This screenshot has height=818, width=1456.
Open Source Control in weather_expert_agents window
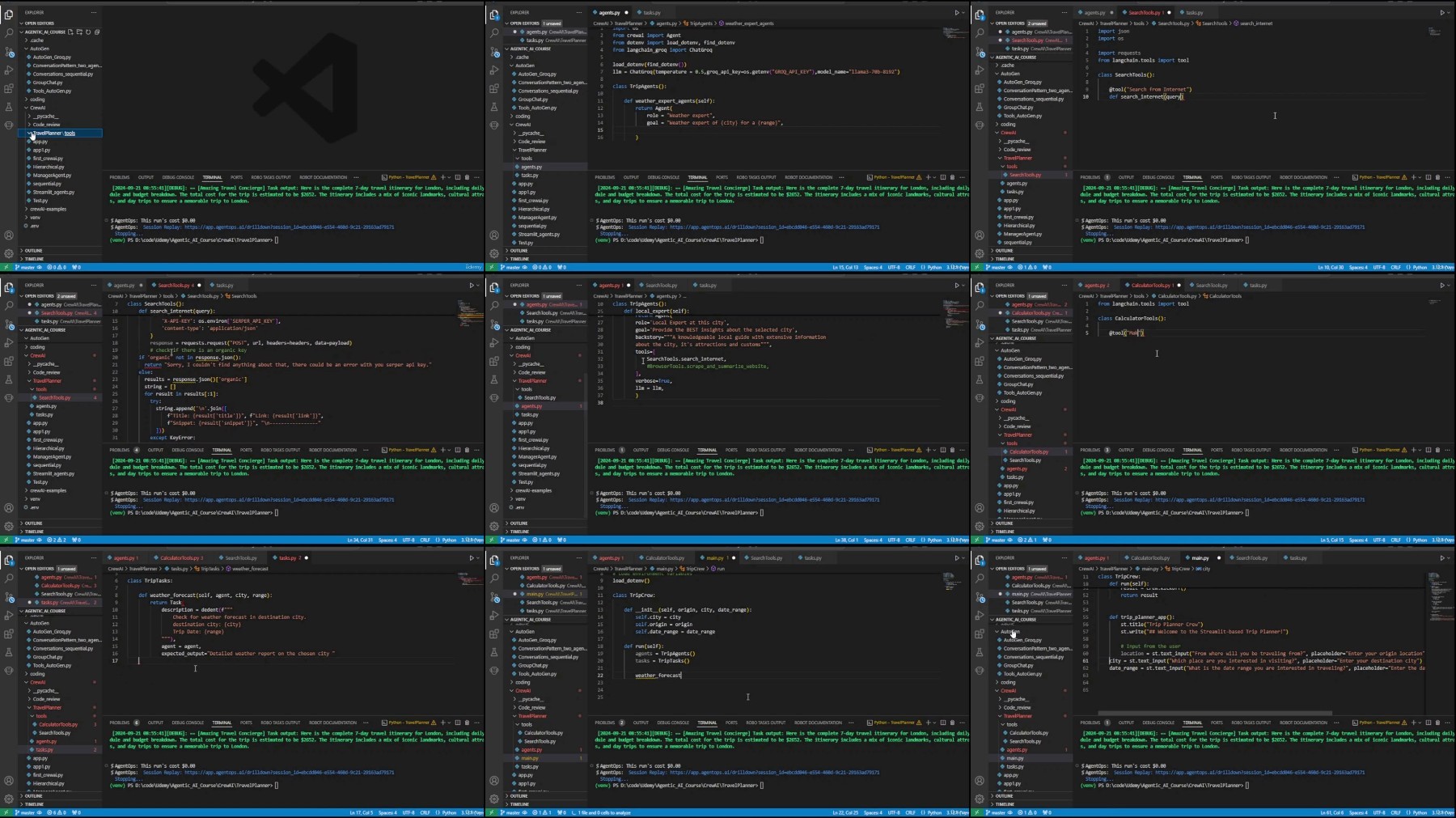(494, 52)
